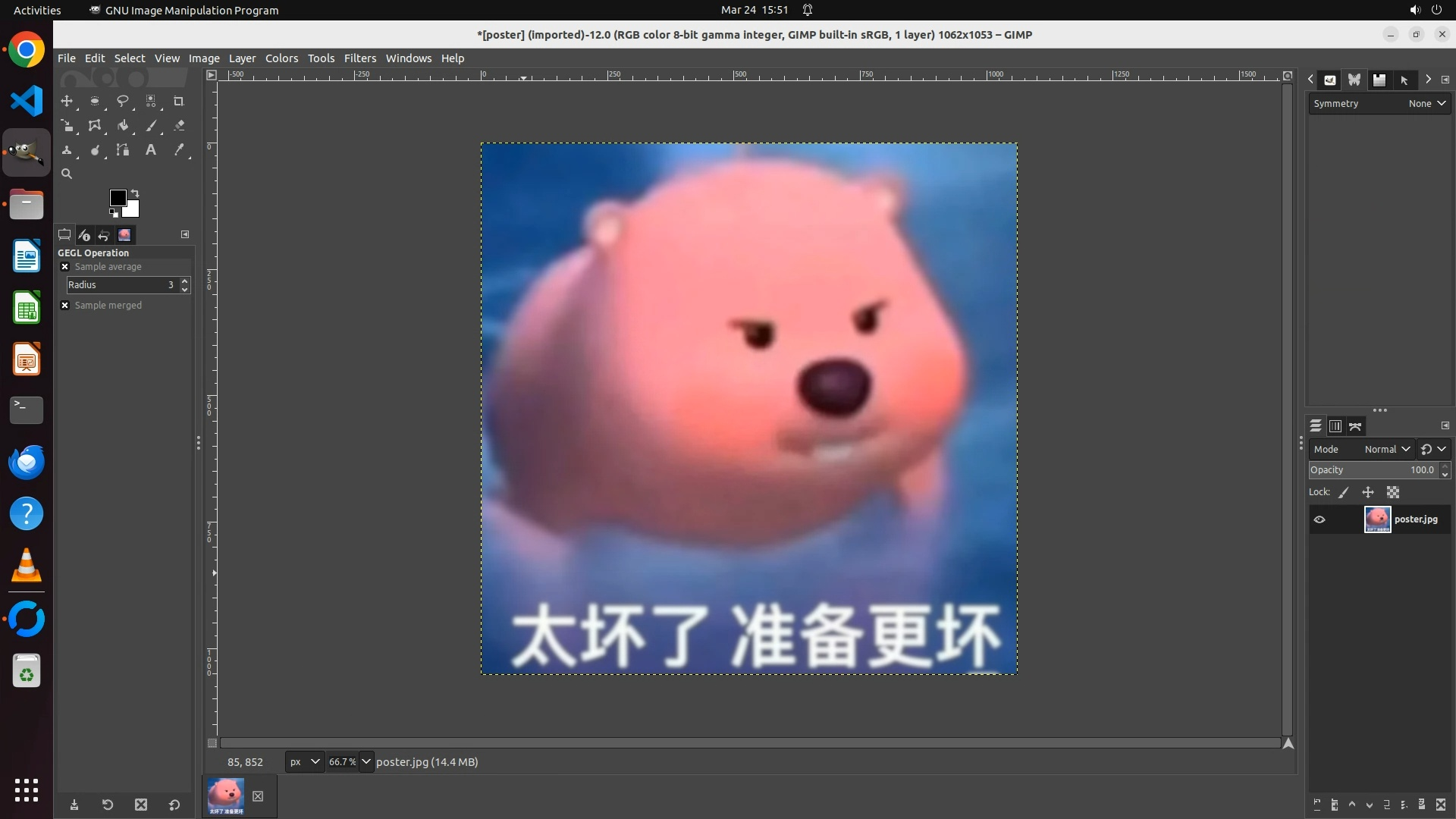Toggle the Sample average checkbox
The width and height of the screenshot is (1456, 819).
click(x=65, y=267)
